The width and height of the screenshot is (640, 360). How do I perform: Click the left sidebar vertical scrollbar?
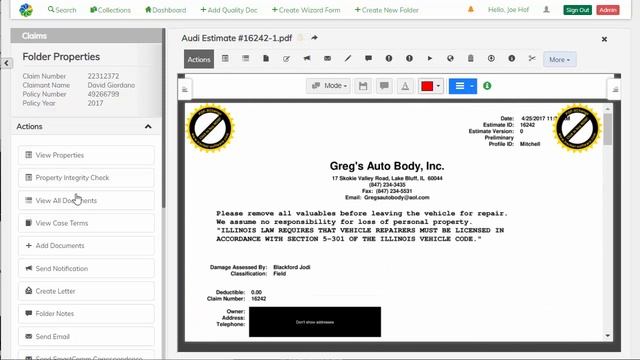click(x=164, y=118)
